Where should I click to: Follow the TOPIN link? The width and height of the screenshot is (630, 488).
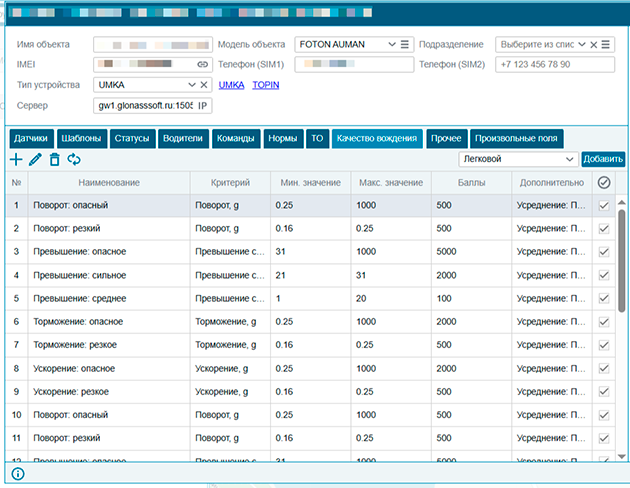(266, 85)
